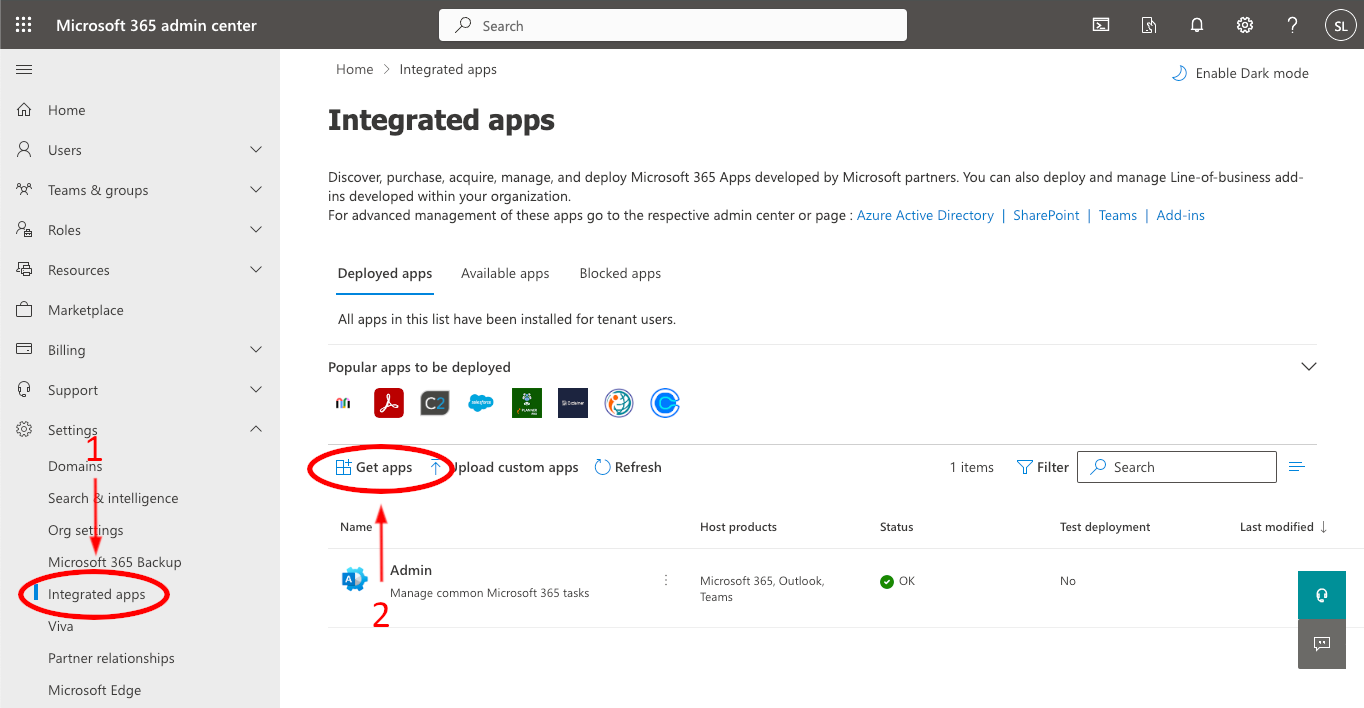Viewport: 1364px width, 708px height.
Task: Open the Azure Active Directory link
Action: 925,215
